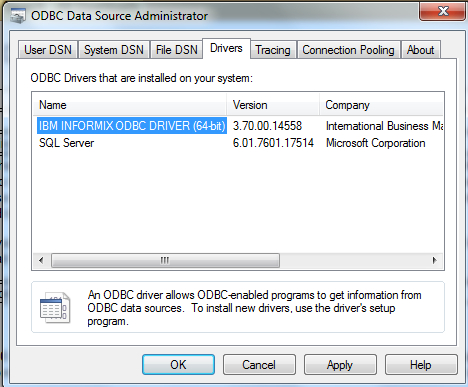Click the driver info icon beside description

55,307
